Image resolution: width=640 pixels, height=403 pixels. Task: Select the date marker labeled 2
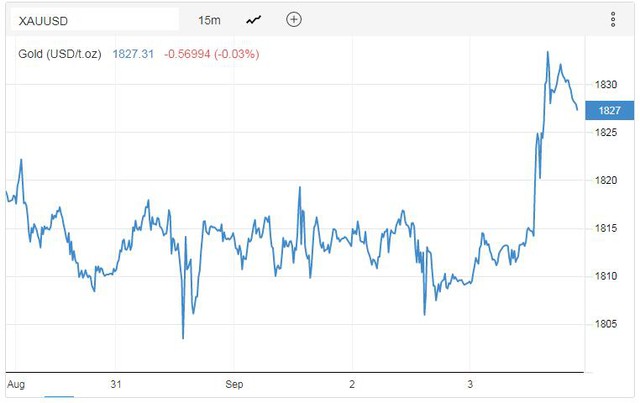click(352, 384)
